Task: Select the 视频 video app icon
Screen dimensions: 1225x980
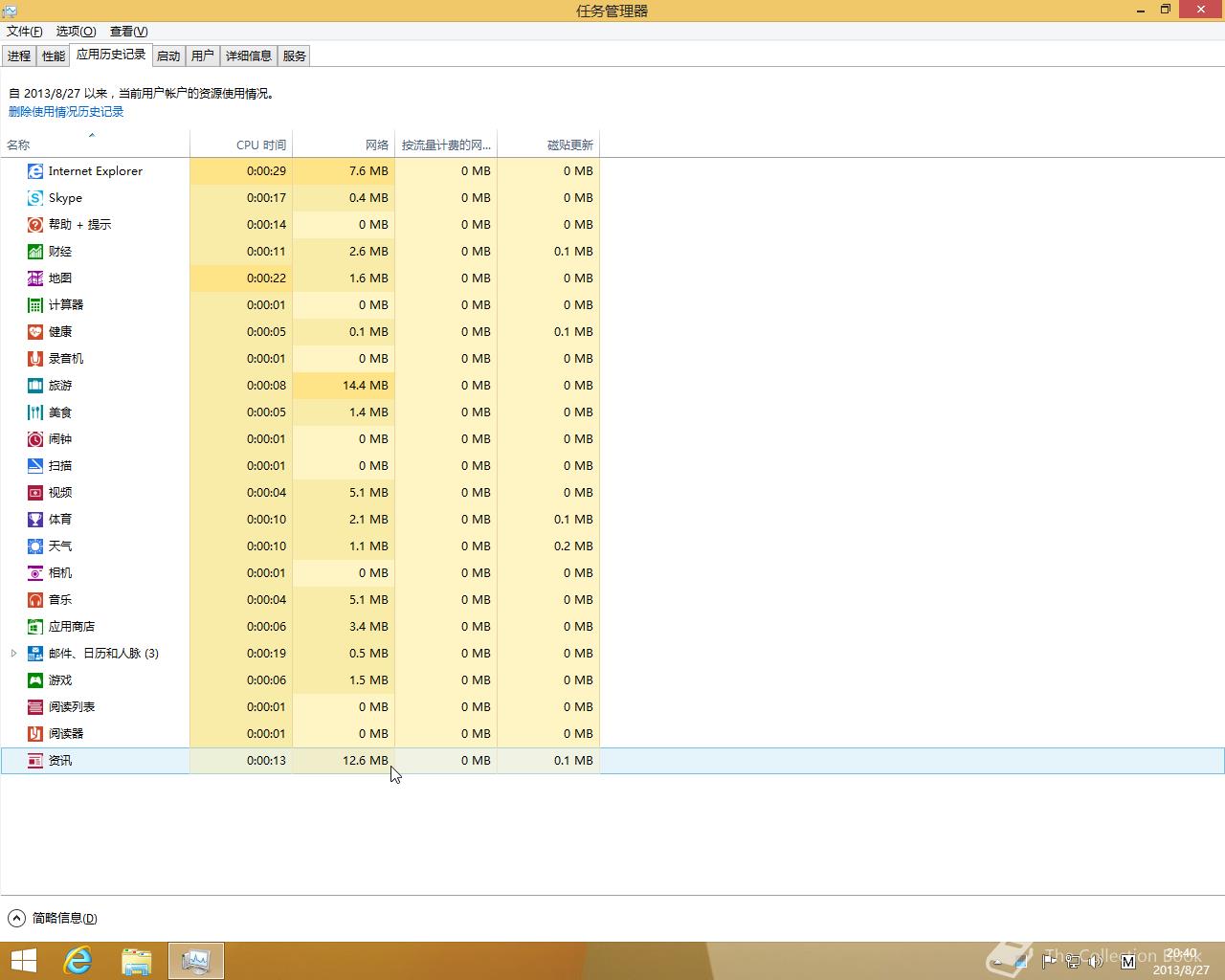Action: click(35, 493)
